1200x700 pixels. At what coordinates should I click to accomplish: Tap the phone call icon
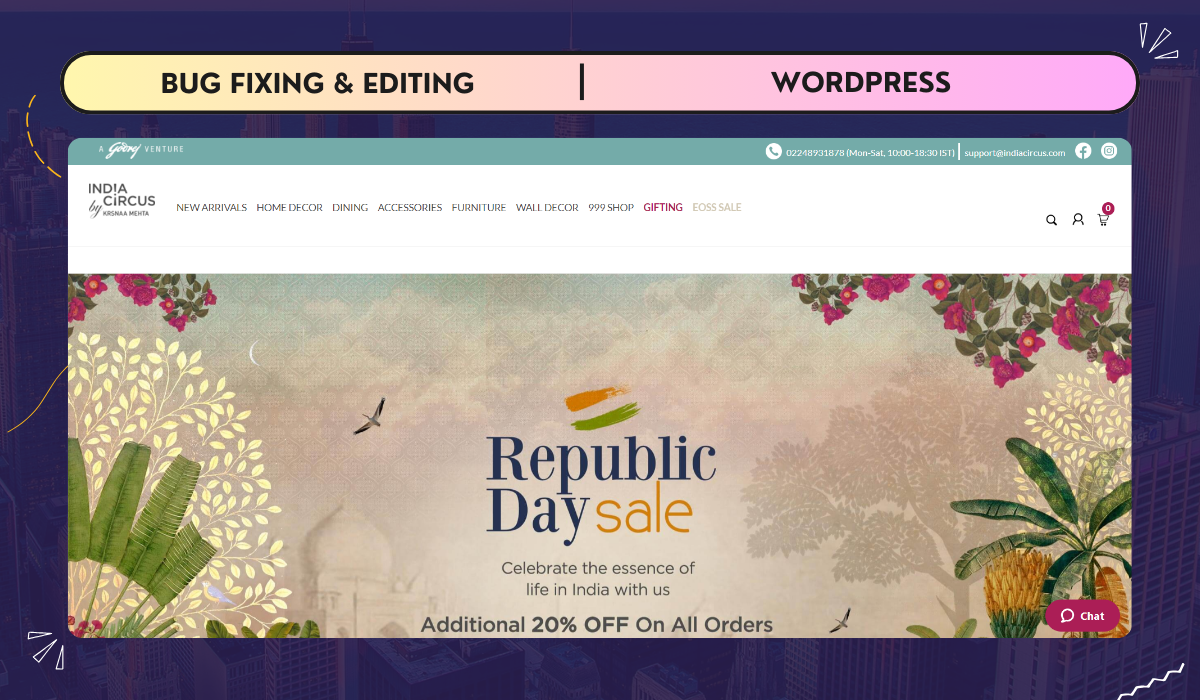point(774,151)
